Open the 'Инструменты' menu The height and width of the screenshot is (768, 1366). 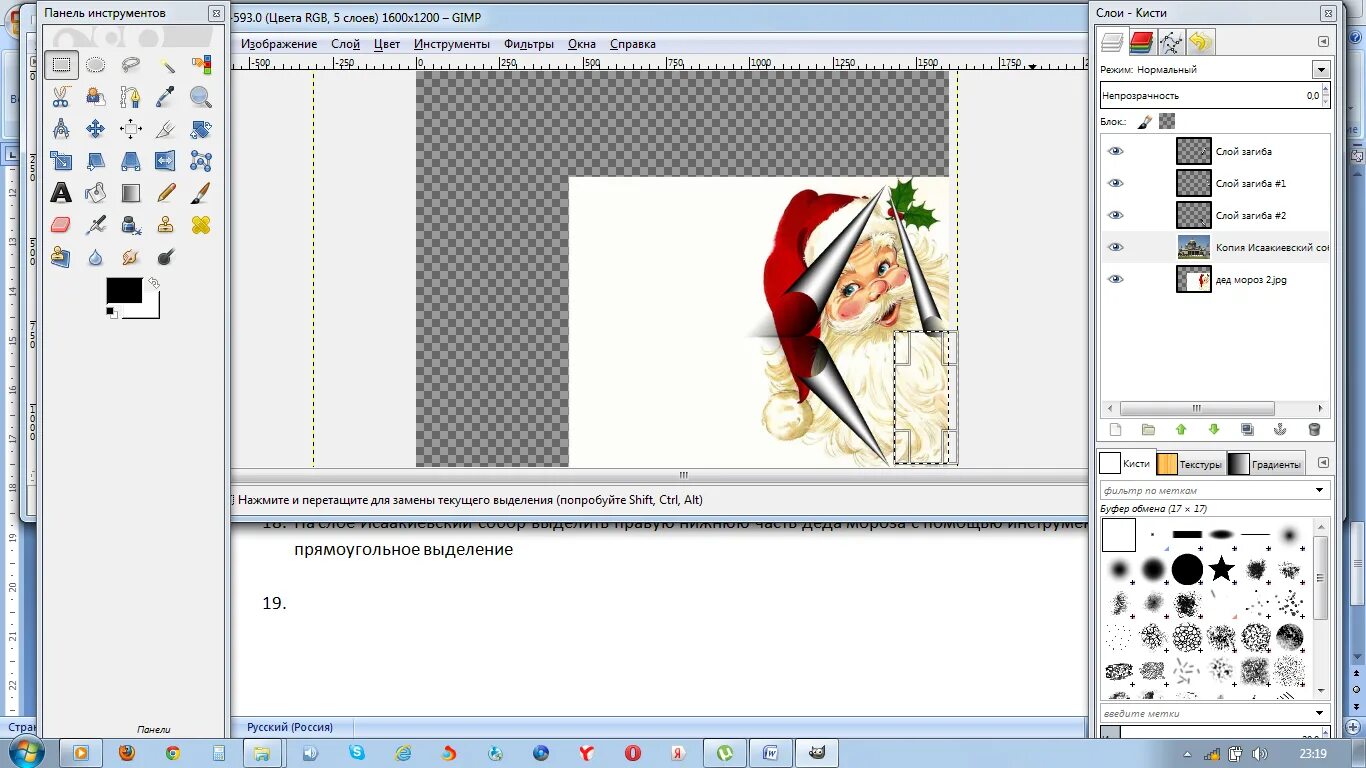[452, 44]
